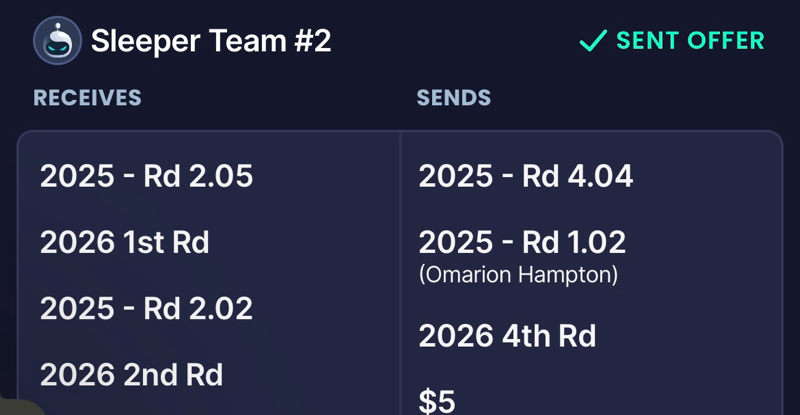800x415 pixels.
Task: Choose the 2025 - Rd 2.05 pick
Action: coord(146,176)
